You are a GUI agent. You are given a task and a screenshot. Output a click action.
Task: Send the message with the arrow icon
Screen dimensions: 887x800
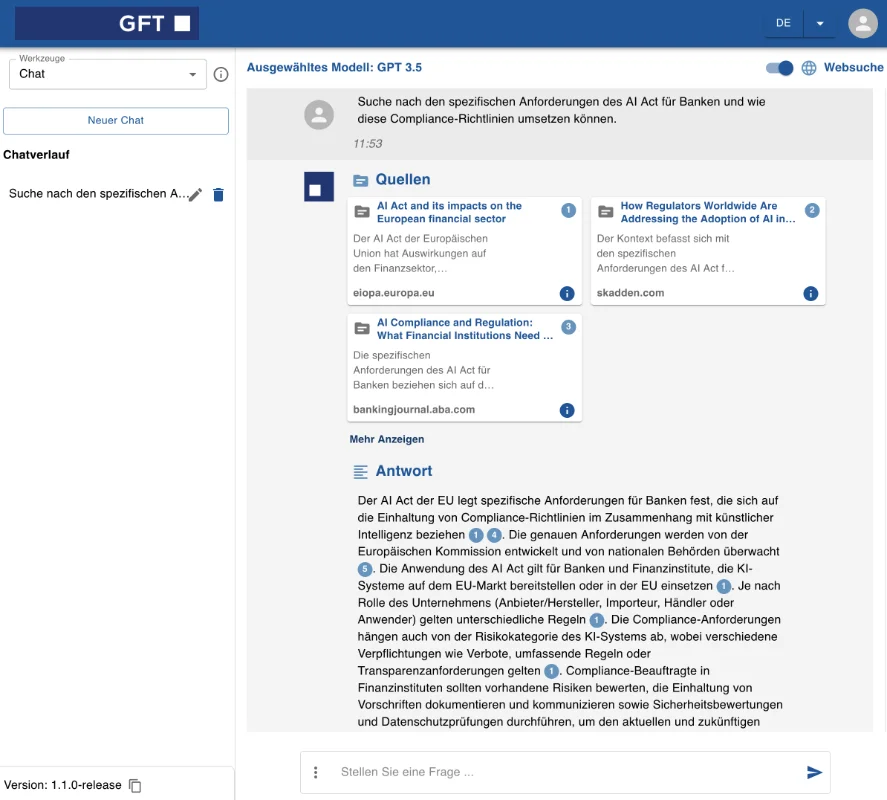point(814,772)
